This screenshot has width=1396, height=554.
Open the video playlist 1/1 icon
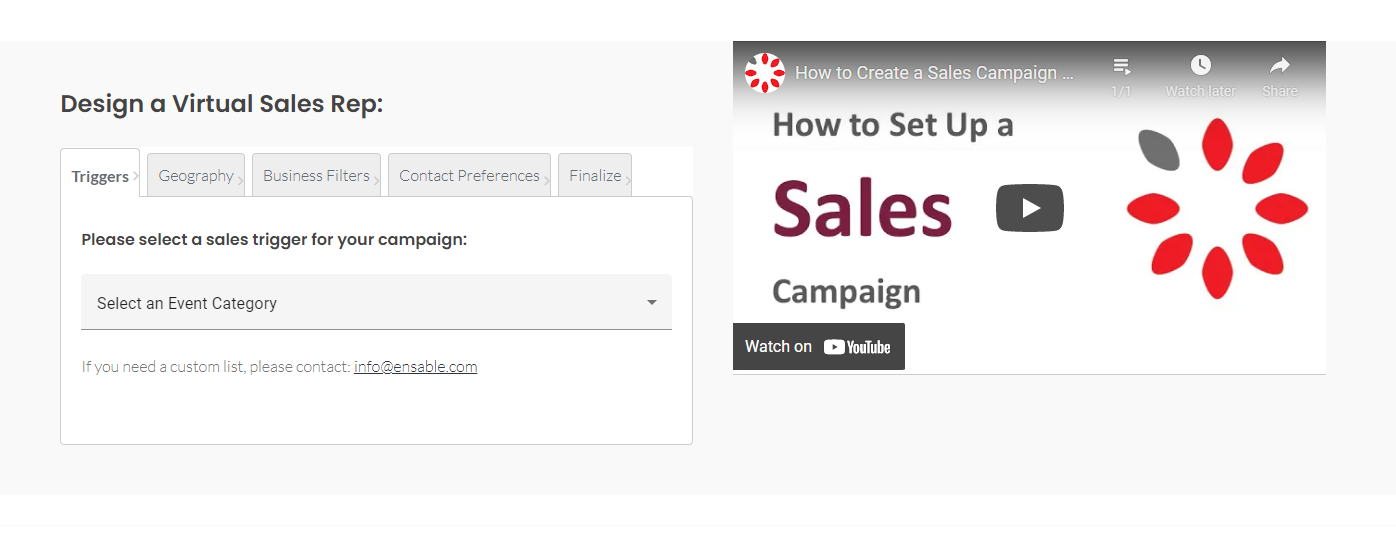pyautogui.click(x=1121, y=66)
